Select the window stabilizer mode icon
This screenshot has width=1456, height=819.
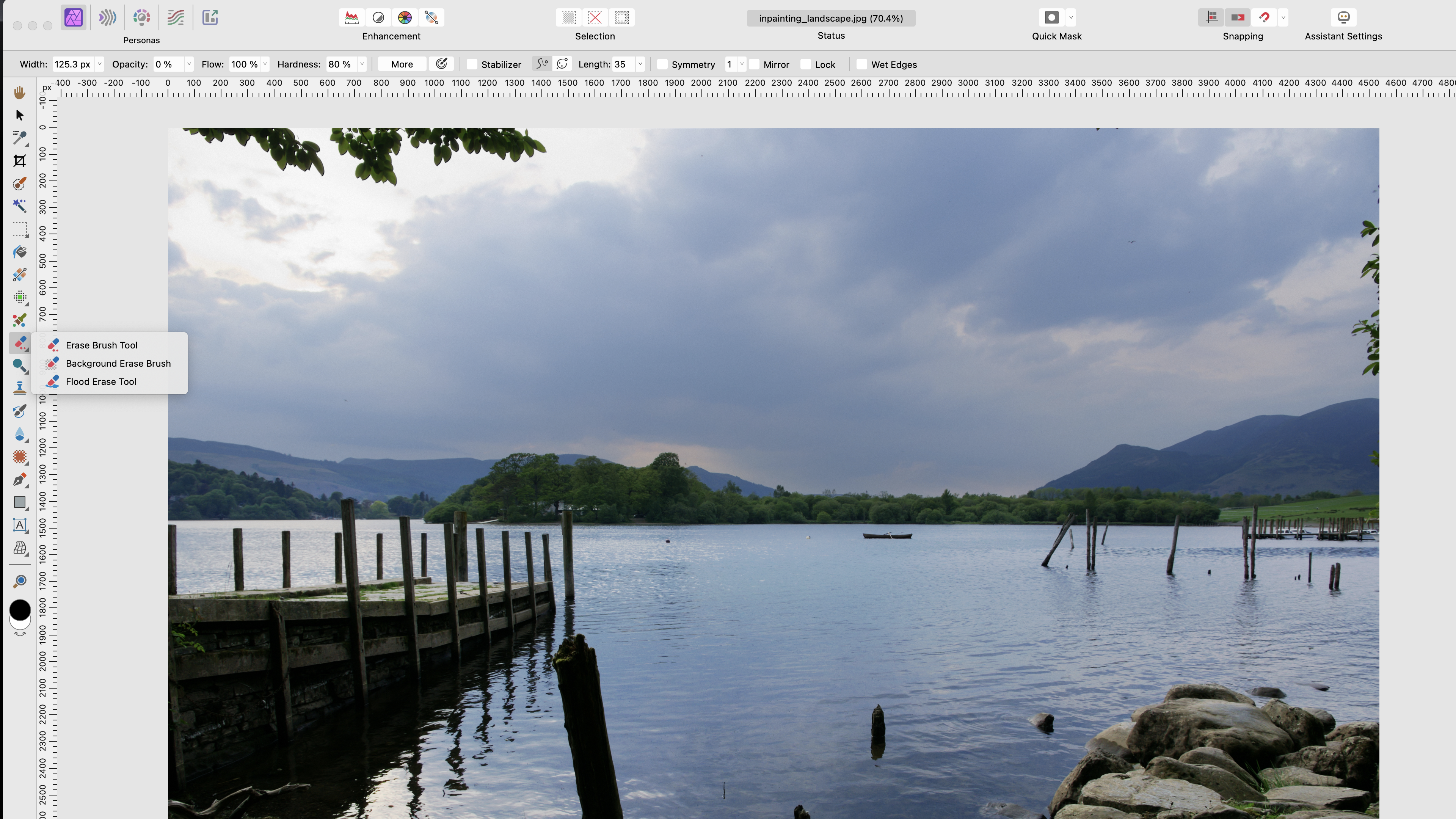pos(562,64)
